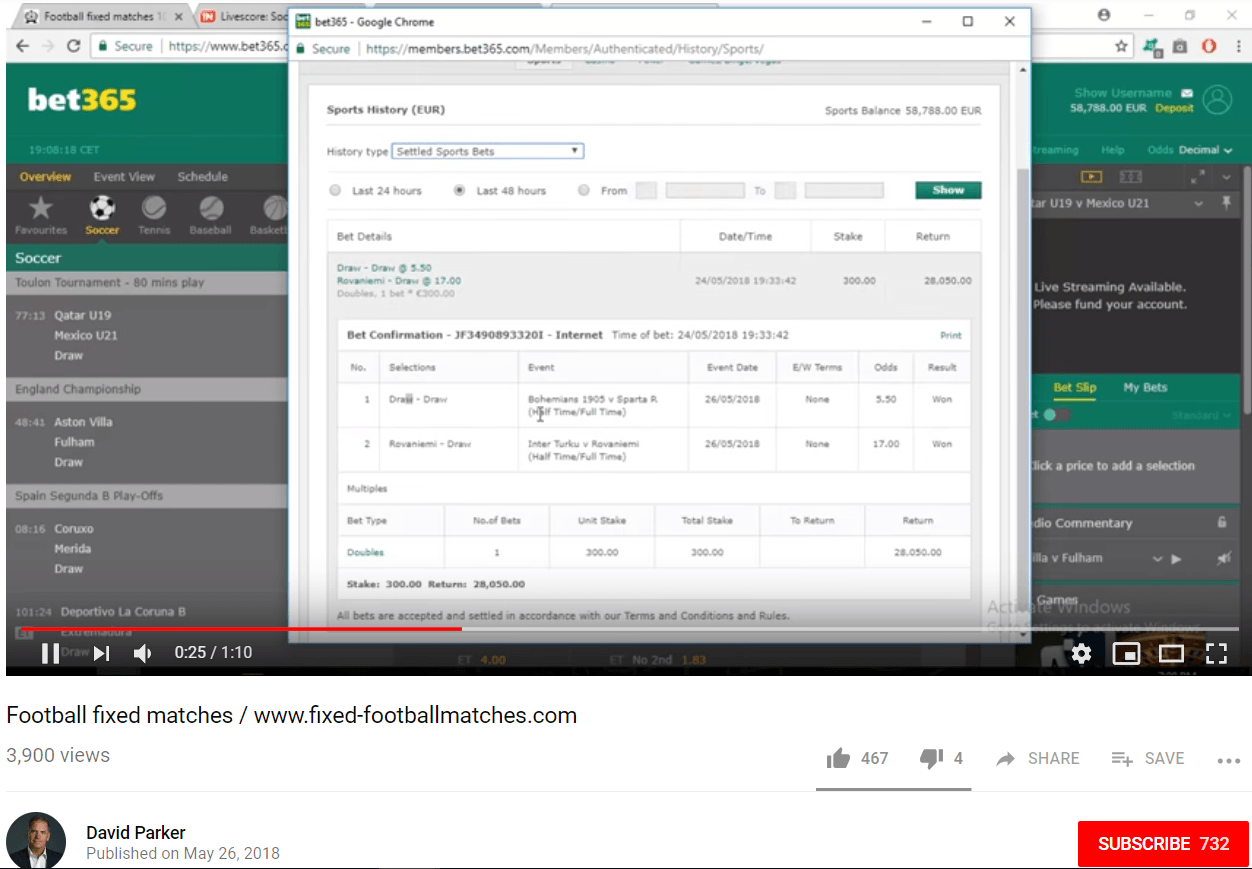Viewport: 1252px width, 869px height.
Task: Mute the YouTube player volume
Action: [143, 653]
